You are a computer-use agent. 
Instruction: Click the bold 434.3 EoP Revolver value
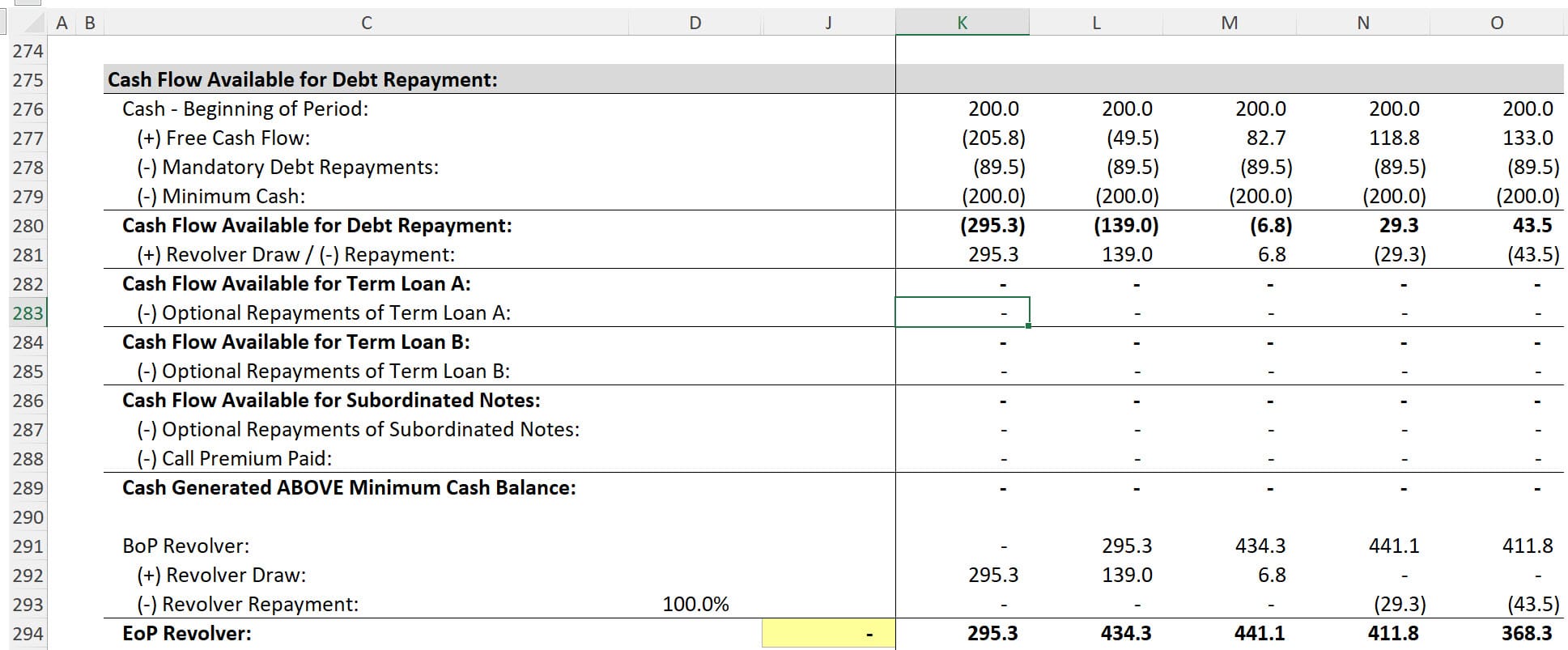1126,633
